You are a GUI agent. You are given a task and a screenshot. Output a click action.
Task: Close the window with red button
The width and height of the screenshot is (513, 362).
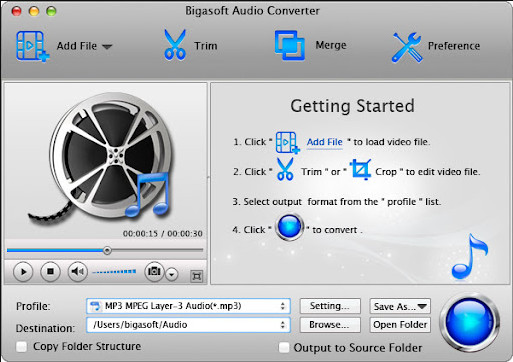tap(16, 11)
